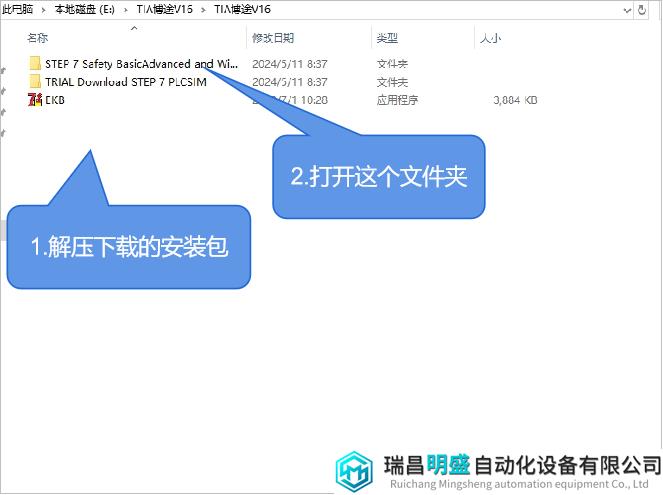
Task: Go to 此电脑 in the breadcrumb path
Action: pyautogui.click(x=17, y=9)
